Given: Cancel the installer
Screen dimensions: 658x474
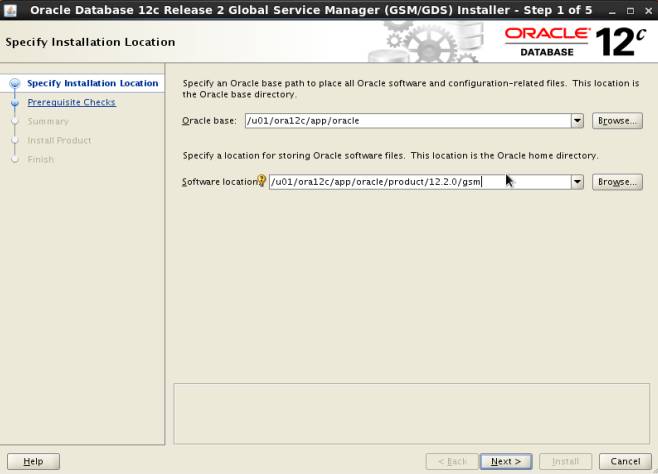Looking at the screenshot, I should [625, 461].
